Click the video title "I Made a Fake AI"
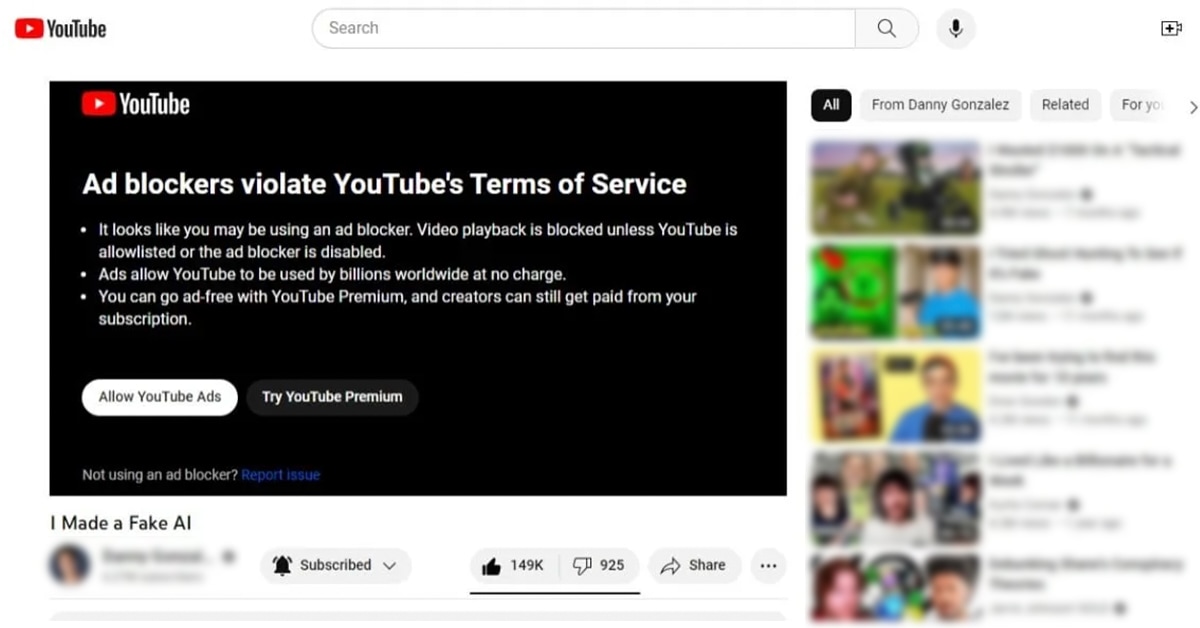Screen dimensions: 1200x628 click(x=121, y=523)
